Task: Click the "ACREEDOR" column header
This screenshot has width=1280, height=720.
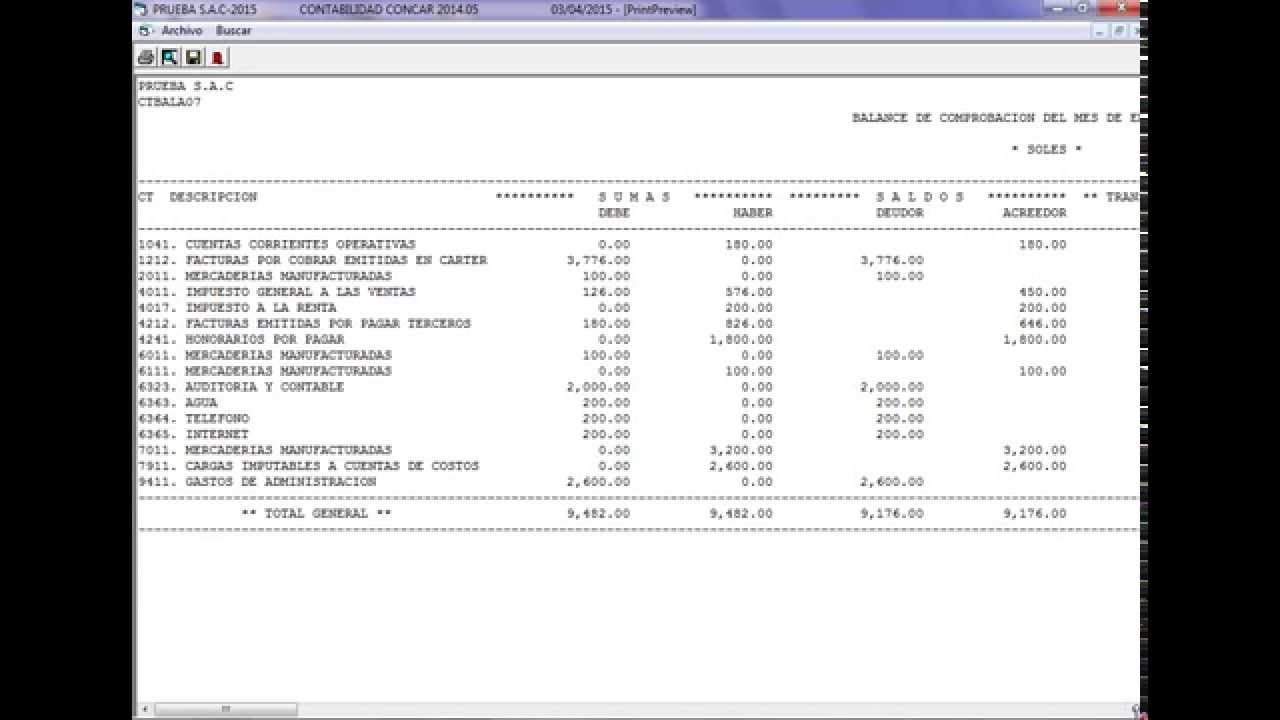Action: pos(1035,213)
